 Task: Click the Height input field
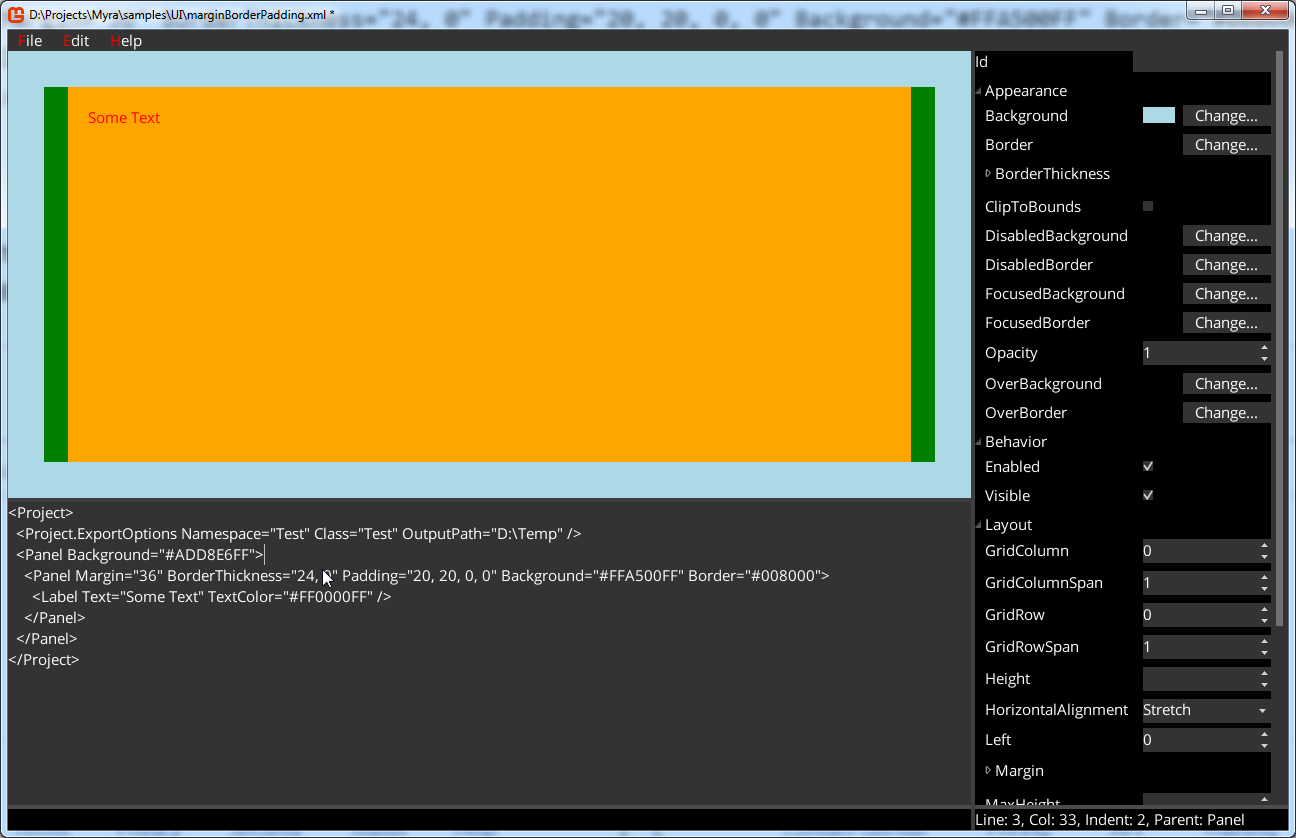tap(1199, 679)
